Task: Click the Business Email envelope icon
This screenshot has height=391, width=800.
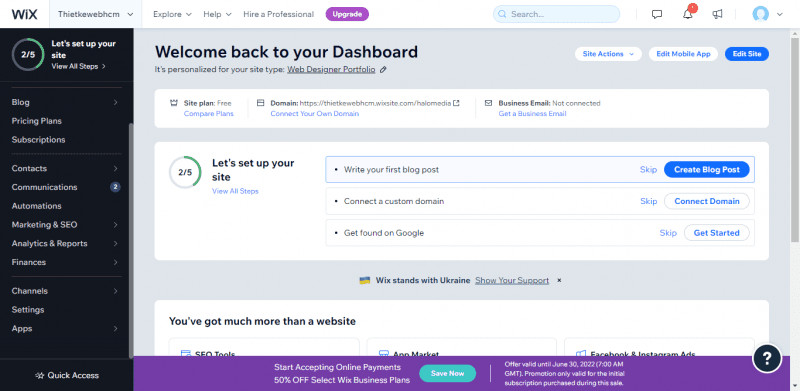Action: click(x=488, y=103)
